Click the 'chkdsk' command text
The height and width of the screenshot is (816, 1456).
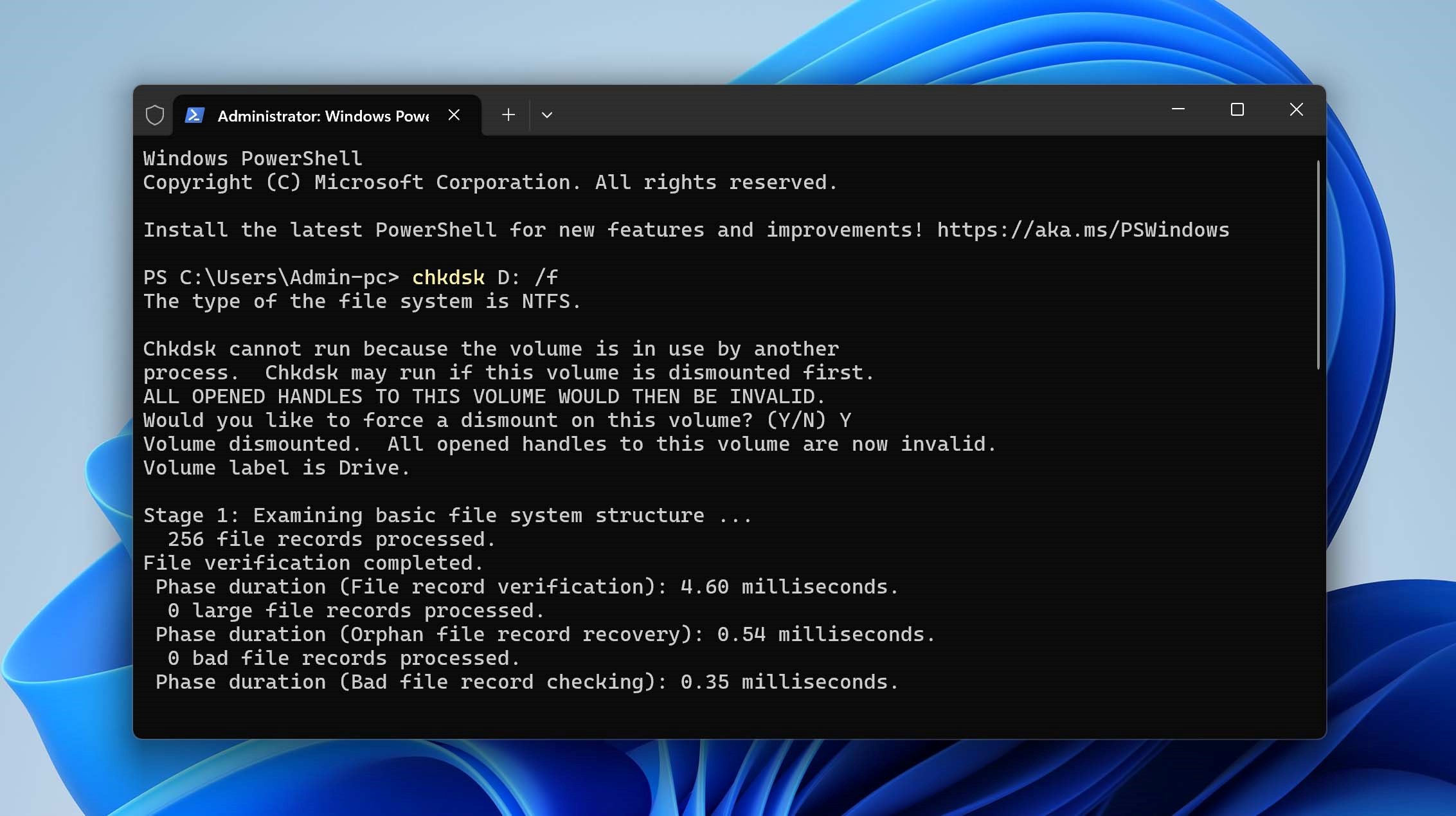click(448, 277)
